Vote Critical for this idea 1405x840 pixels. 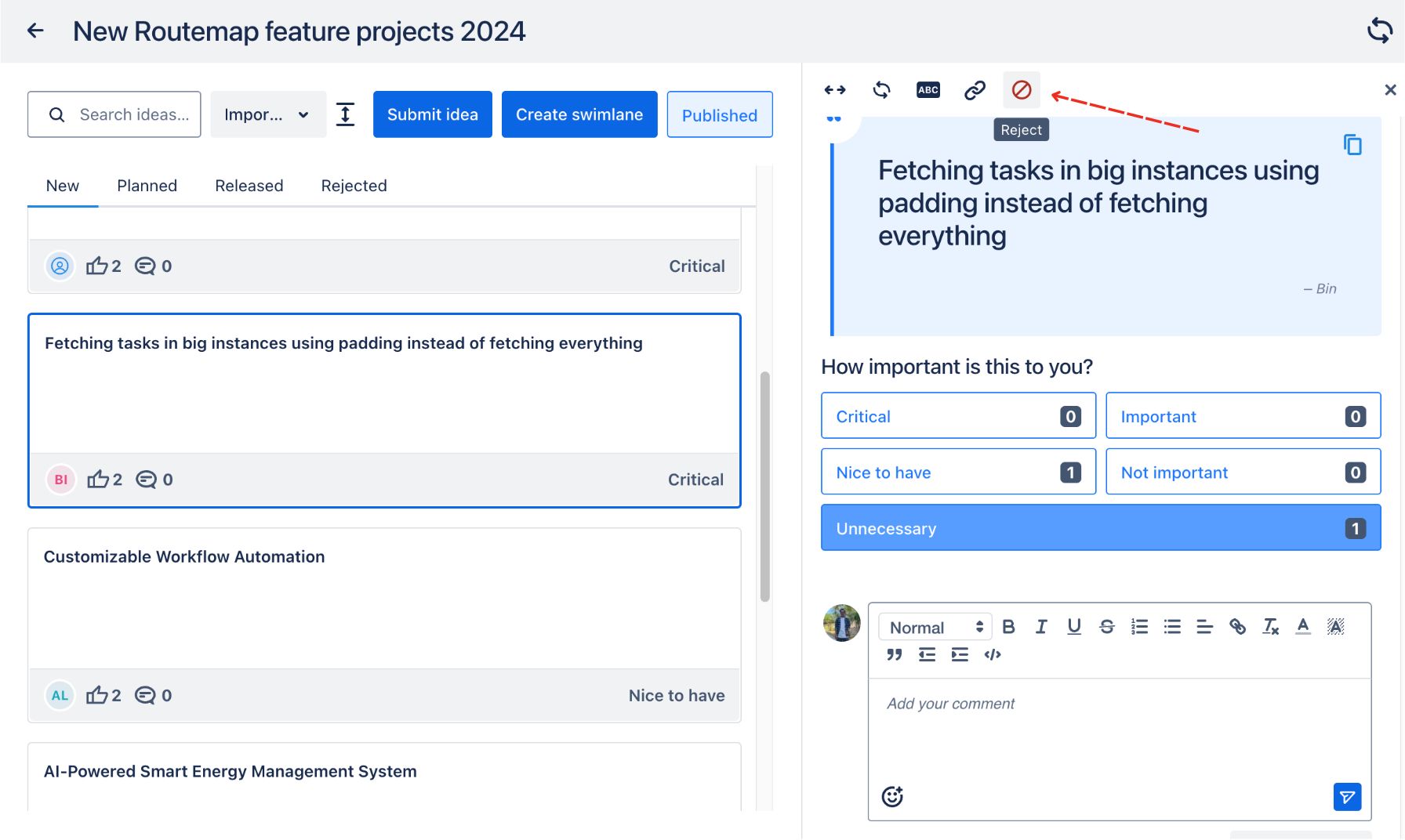(958, 416)
